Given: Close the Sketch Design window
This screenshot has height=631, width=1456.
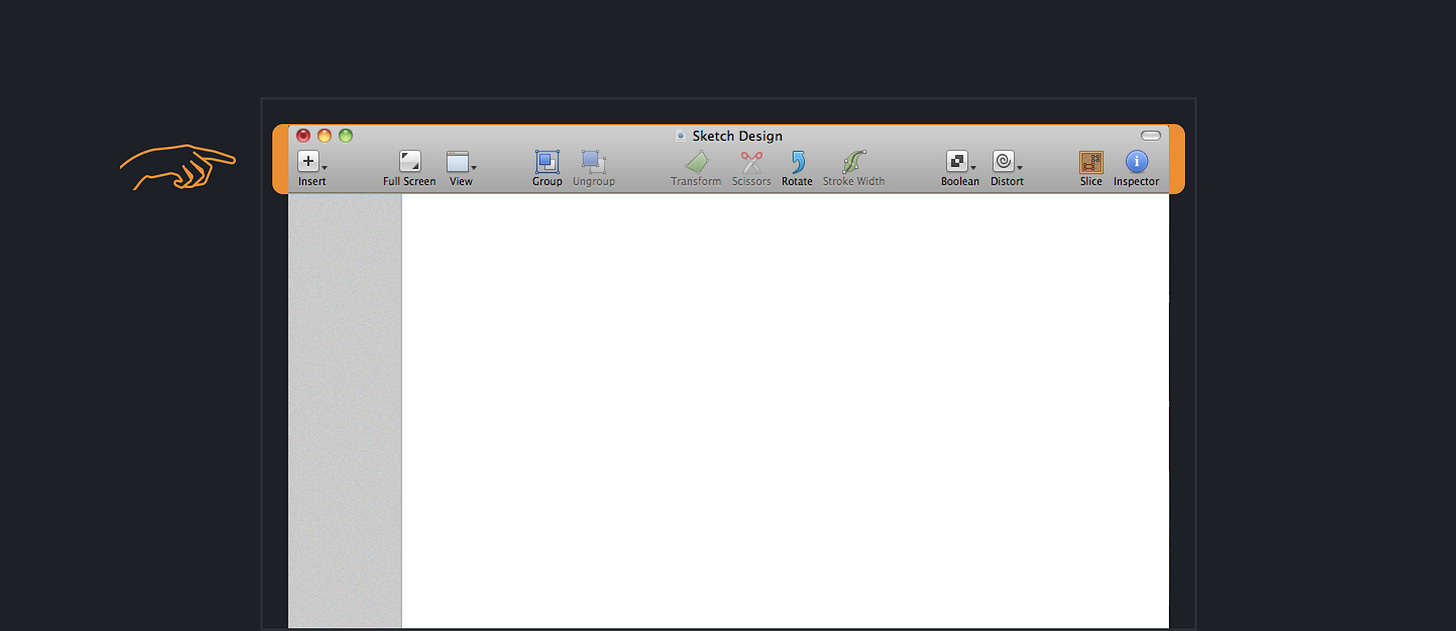Looking at the screenshot, I should point(304,135).
